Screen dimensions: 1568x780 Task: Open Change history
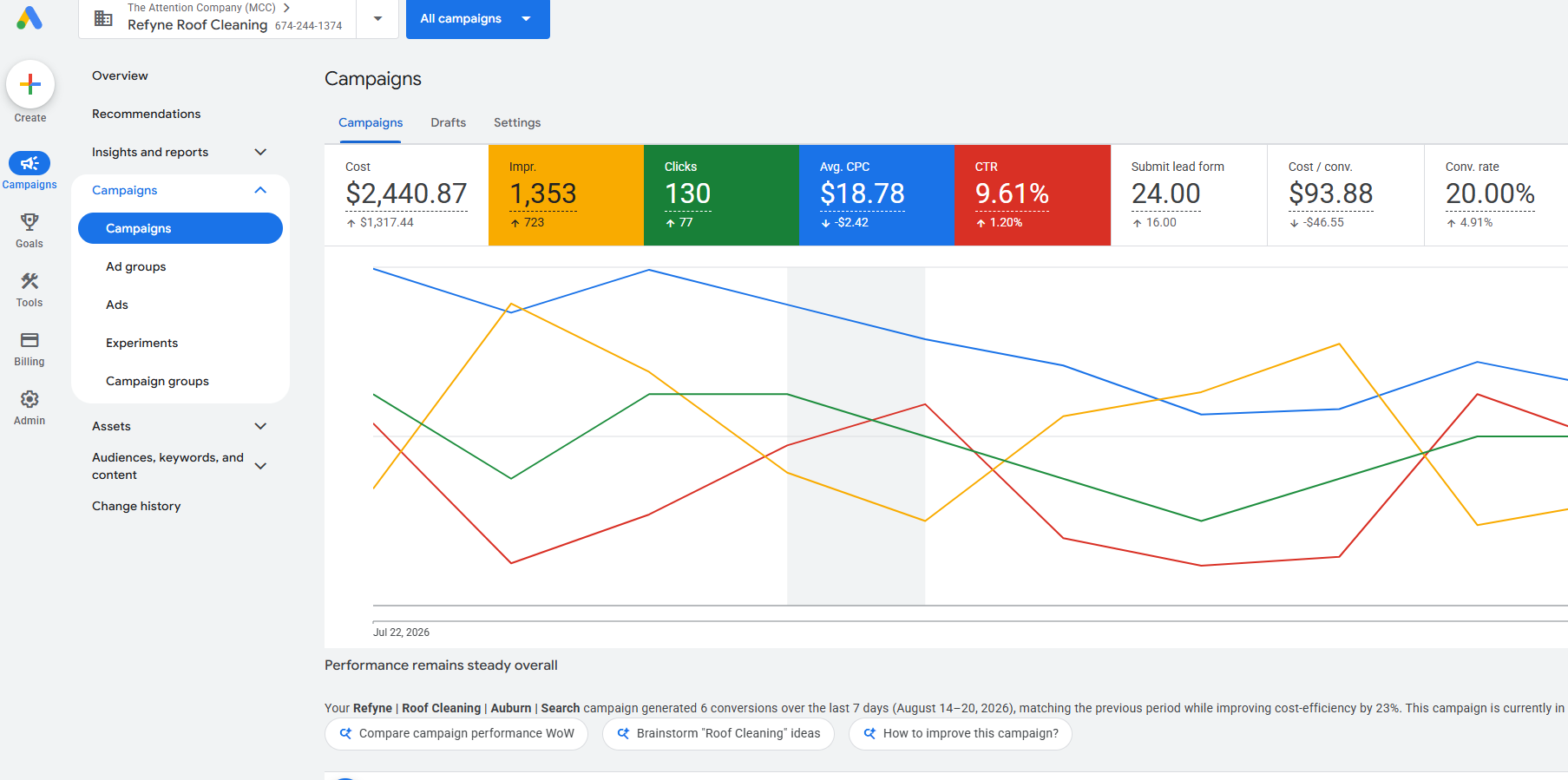[136, 506]
